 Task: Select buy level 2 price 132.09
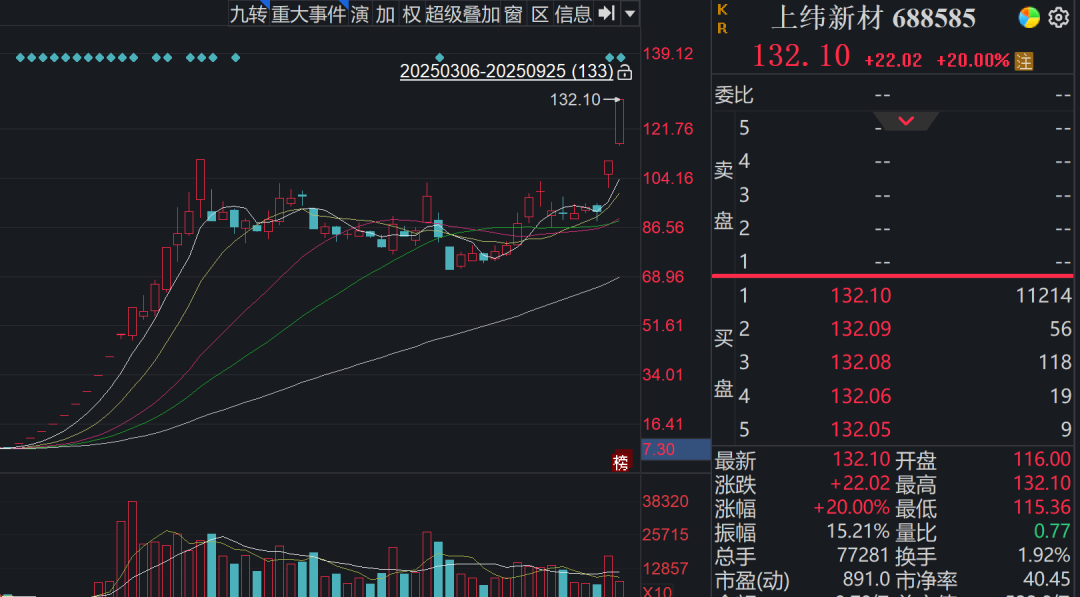click(861, 329)
